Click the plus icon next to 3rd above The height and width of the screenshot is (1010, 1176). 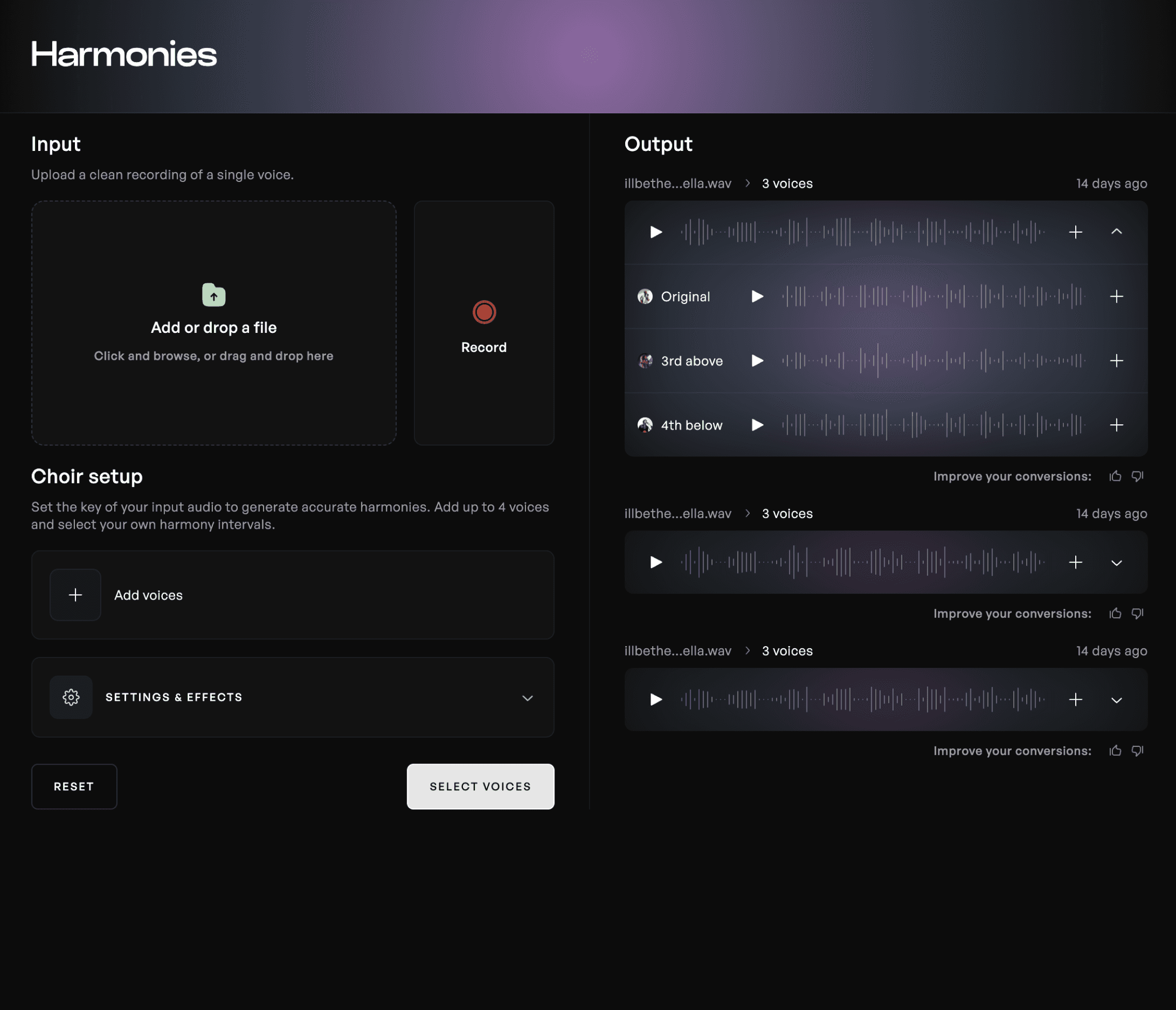click(x=1117, y=360)
